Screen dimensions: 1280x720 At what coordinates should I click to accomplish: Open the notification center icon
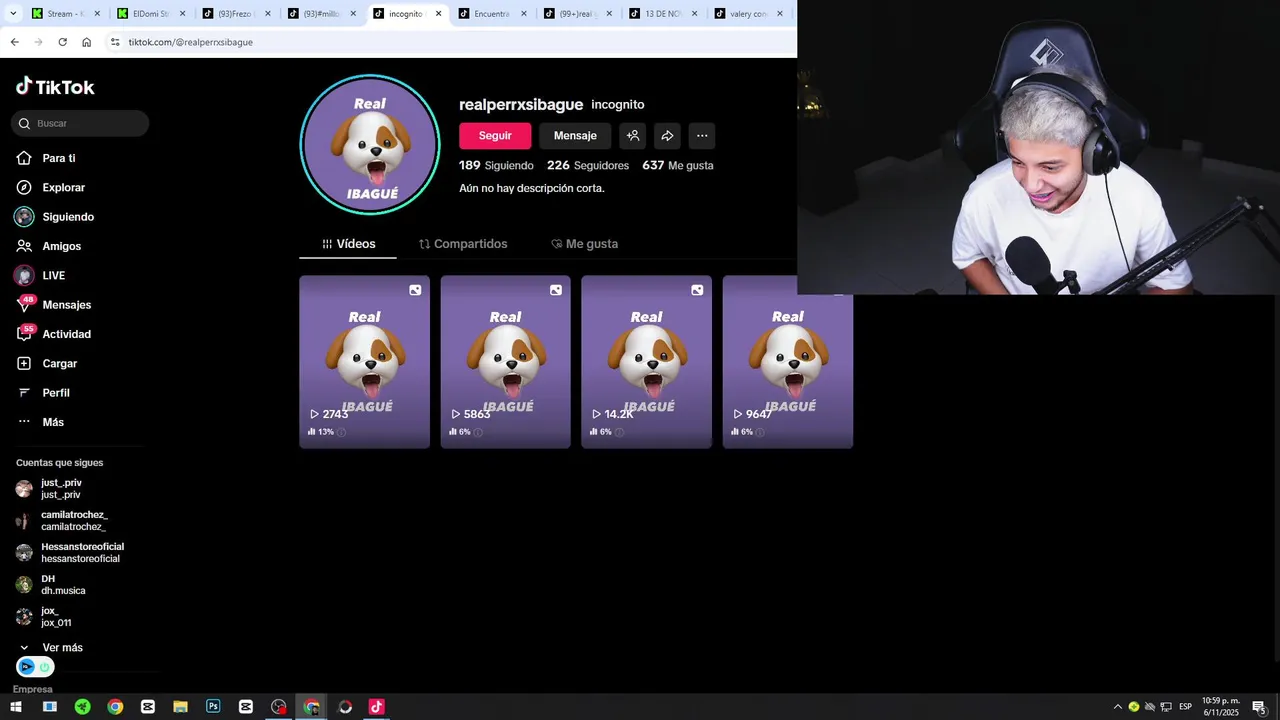pyautogui.click(x=1259, y=707)
